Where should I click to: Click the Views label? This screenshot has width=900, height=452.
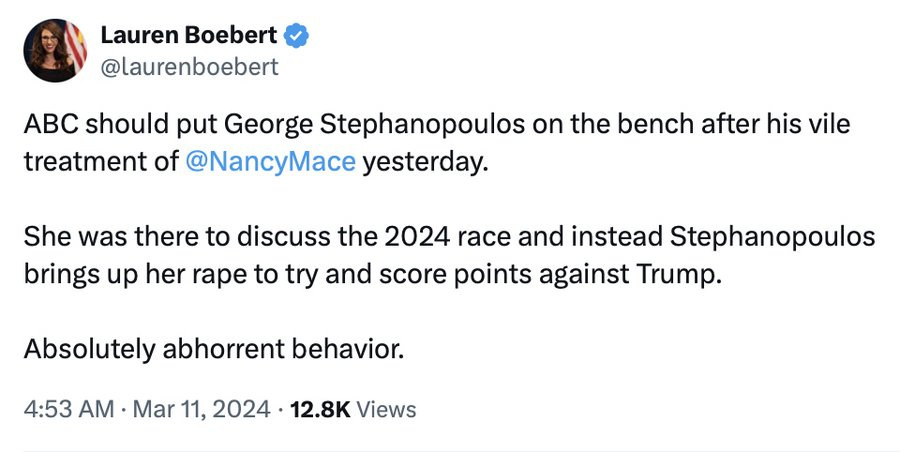pos(386,409)
